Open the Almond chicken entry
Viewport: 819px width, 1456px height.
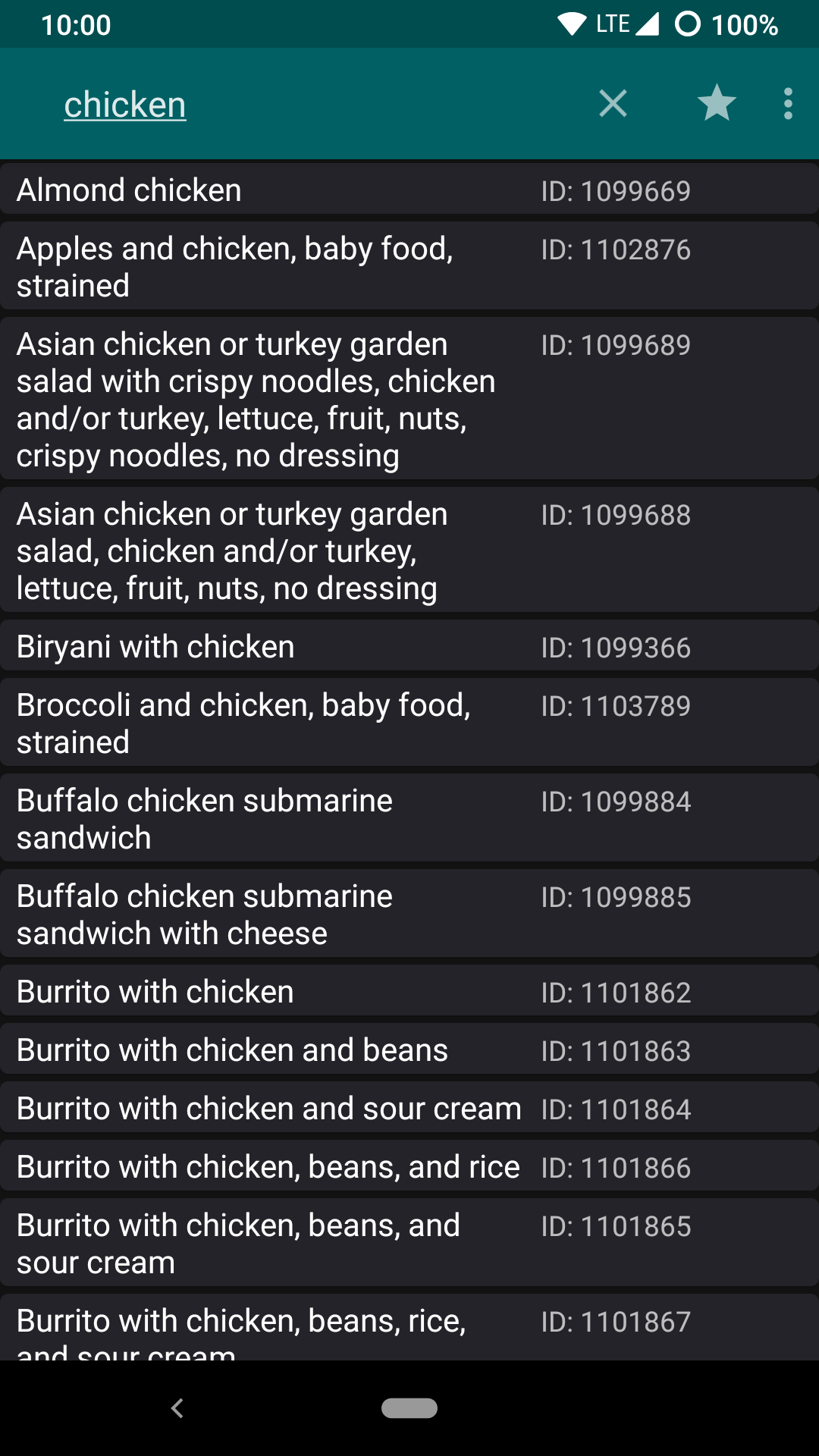pyautogui.click(x=409, y=190)
